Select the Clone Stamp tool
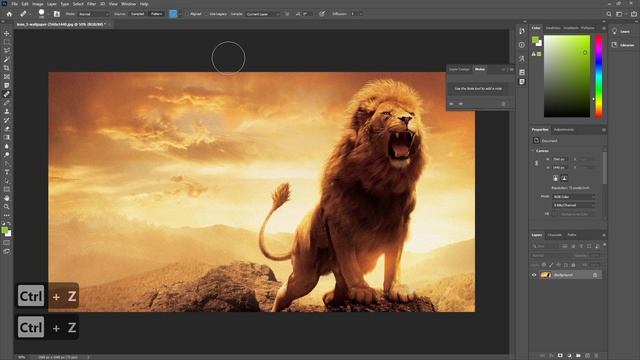 tap(7, 111)
